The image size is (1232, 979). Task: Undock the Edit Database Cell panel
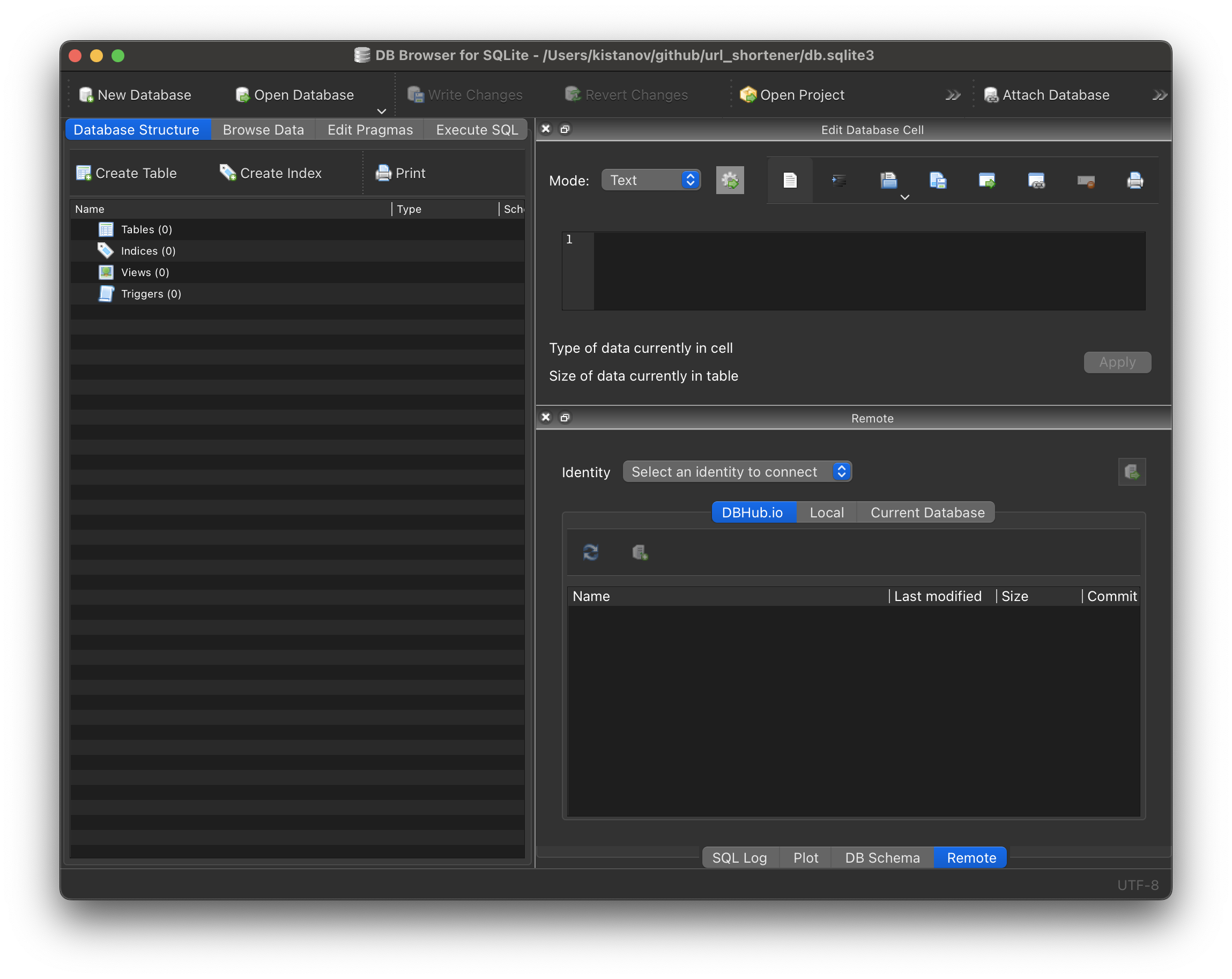565,129
